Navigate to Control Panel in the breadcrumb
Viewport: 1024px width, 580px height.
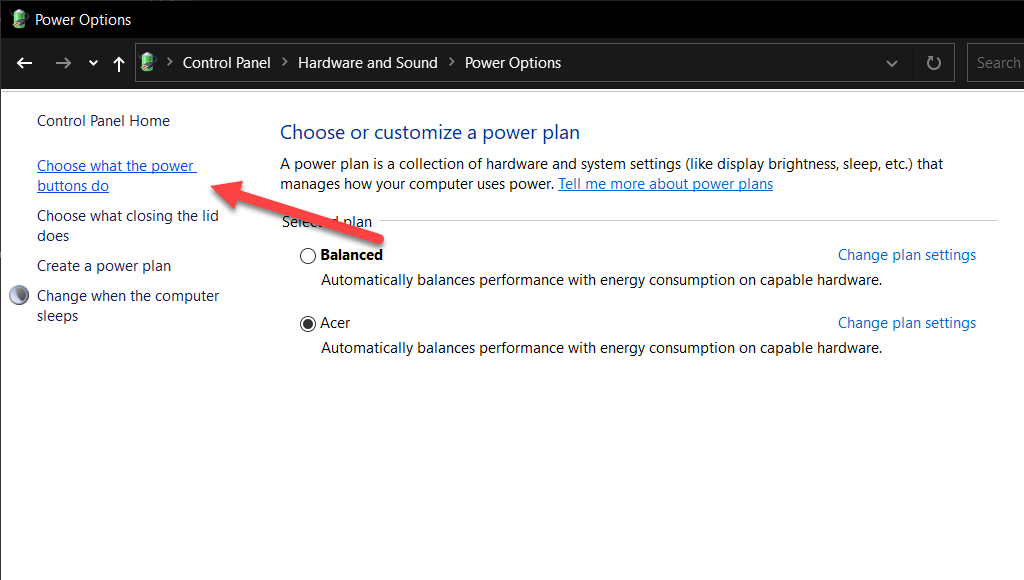[x=226, y=63]
